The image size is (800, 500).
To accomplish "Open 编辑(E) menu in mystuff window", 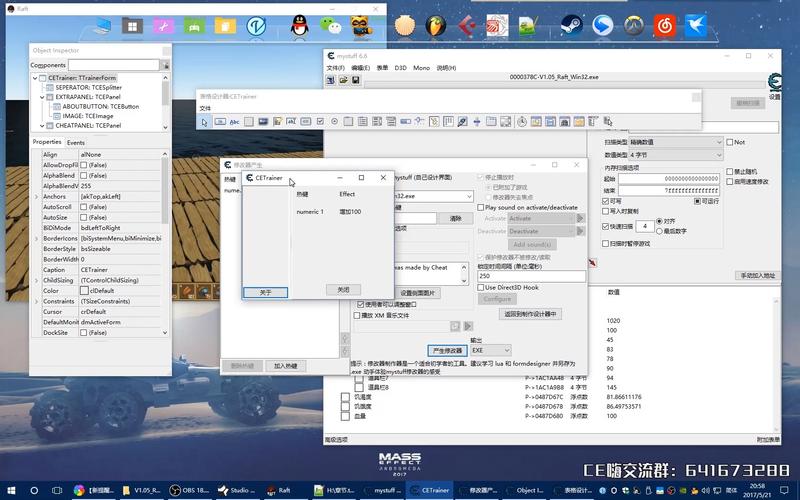I will [361, 68].
